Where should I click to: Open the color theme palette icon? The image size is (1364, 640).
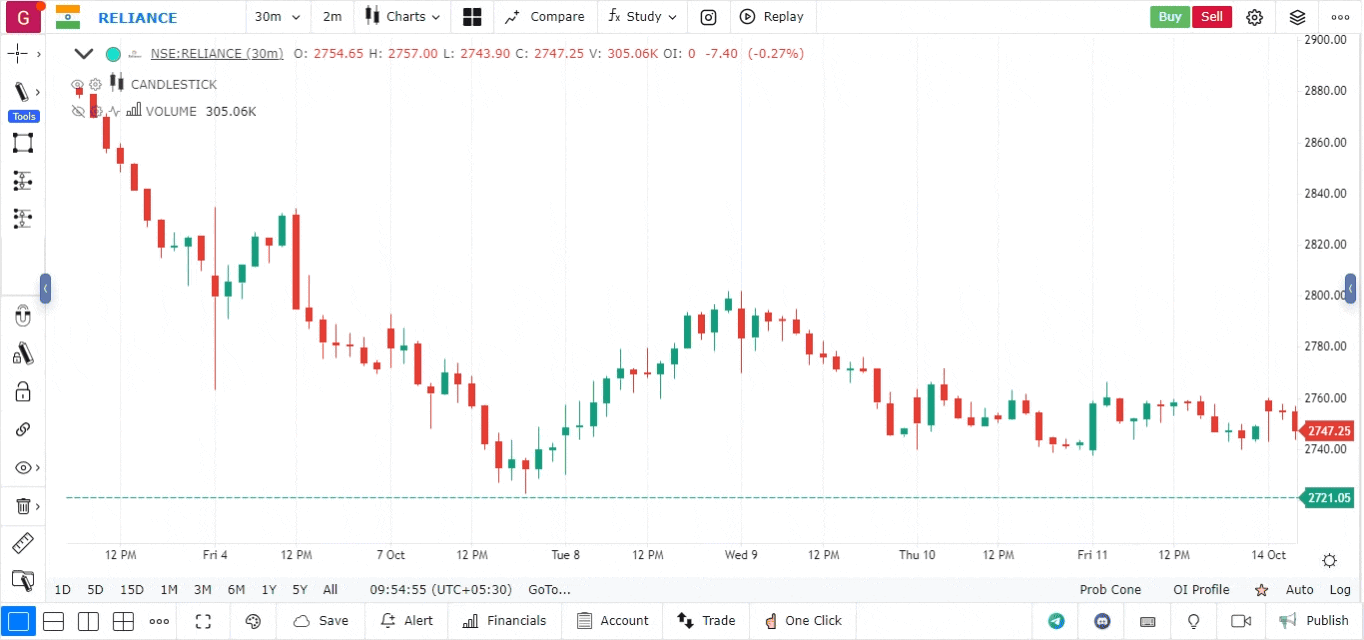[253, 621]
